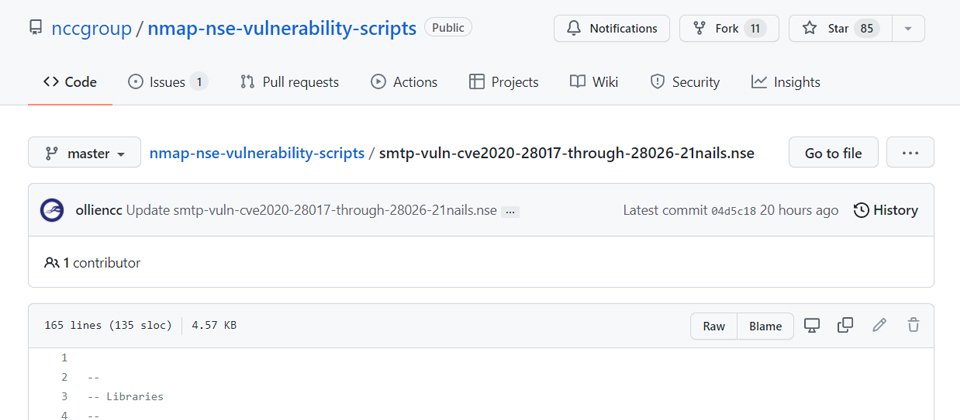Click the Issues count badge 1

click(198, 82)
